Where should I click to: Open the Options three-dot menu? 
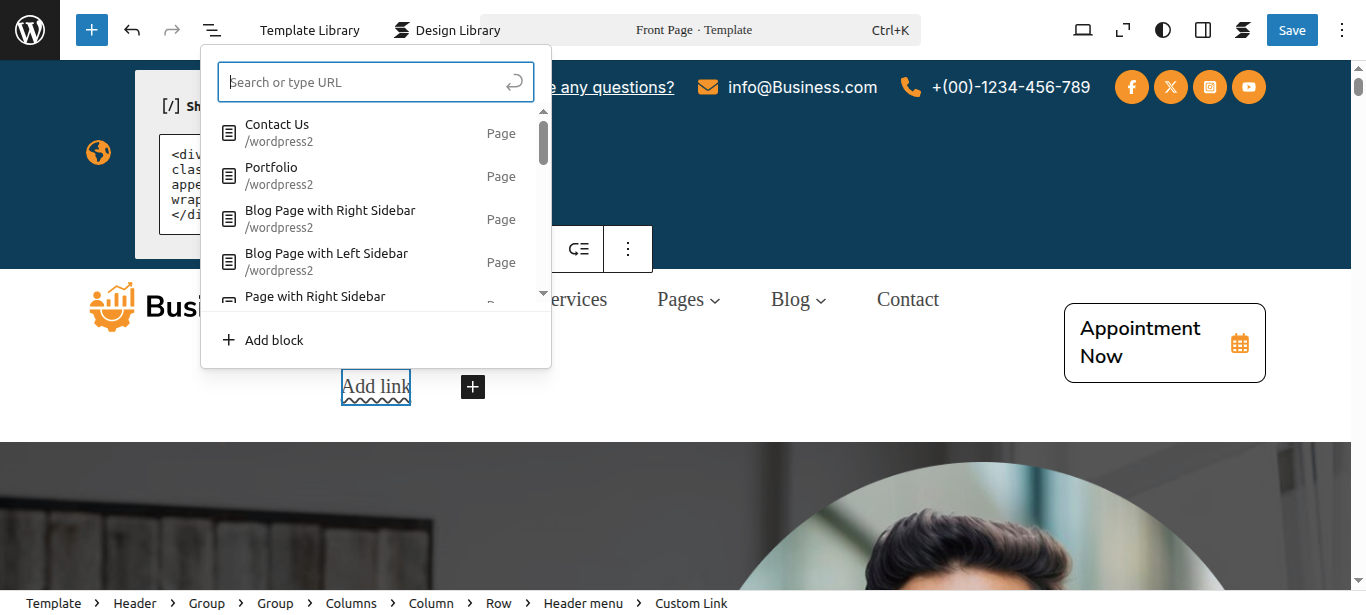tap(1342, 30)
